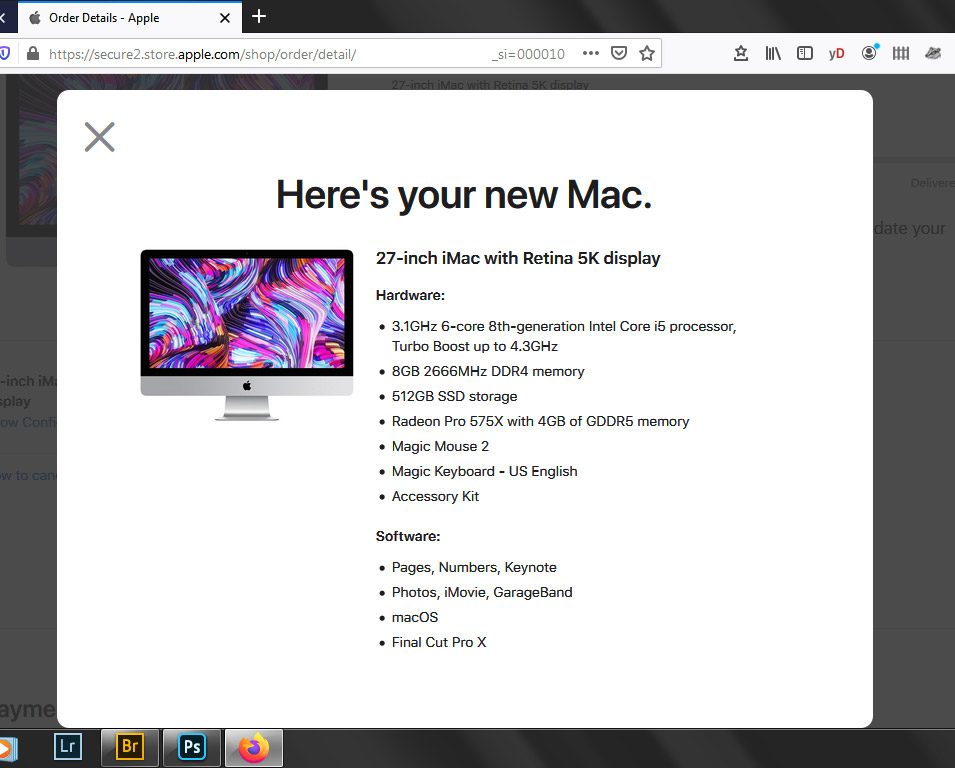Save page to Pocket
The height and width of the screenshot is (768, 955).
coord(619,54)
